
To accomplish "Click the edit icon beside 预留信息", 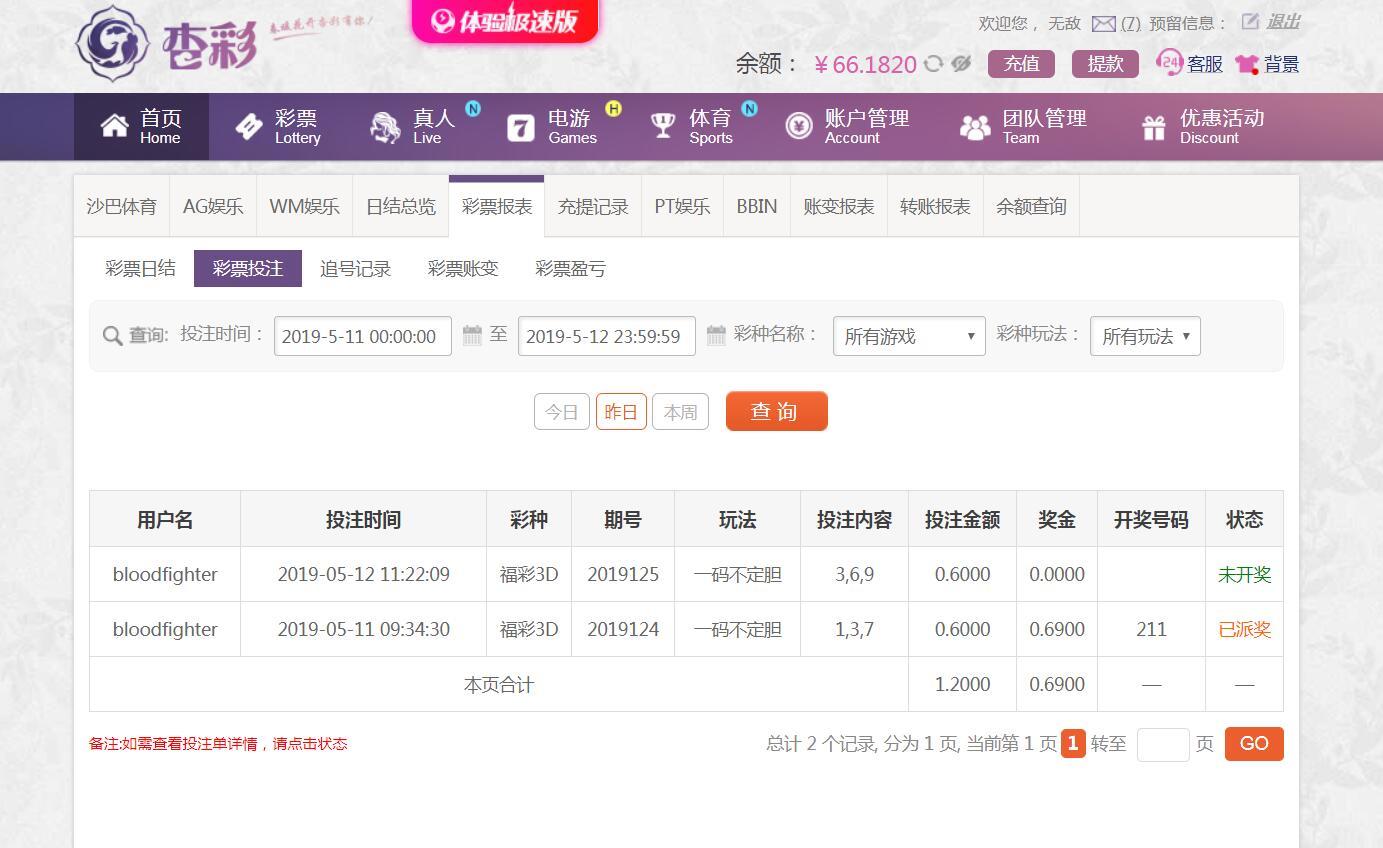I will 1250,22.
